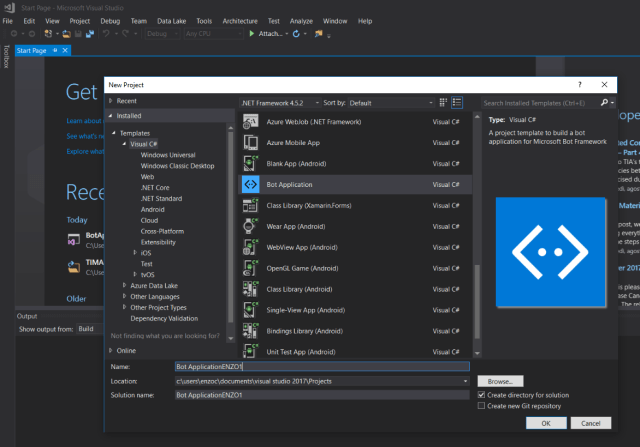This screenshot has height=447, width=640.
Task: Select Windows Universal in template tree
Action: [x=168, y=155]
